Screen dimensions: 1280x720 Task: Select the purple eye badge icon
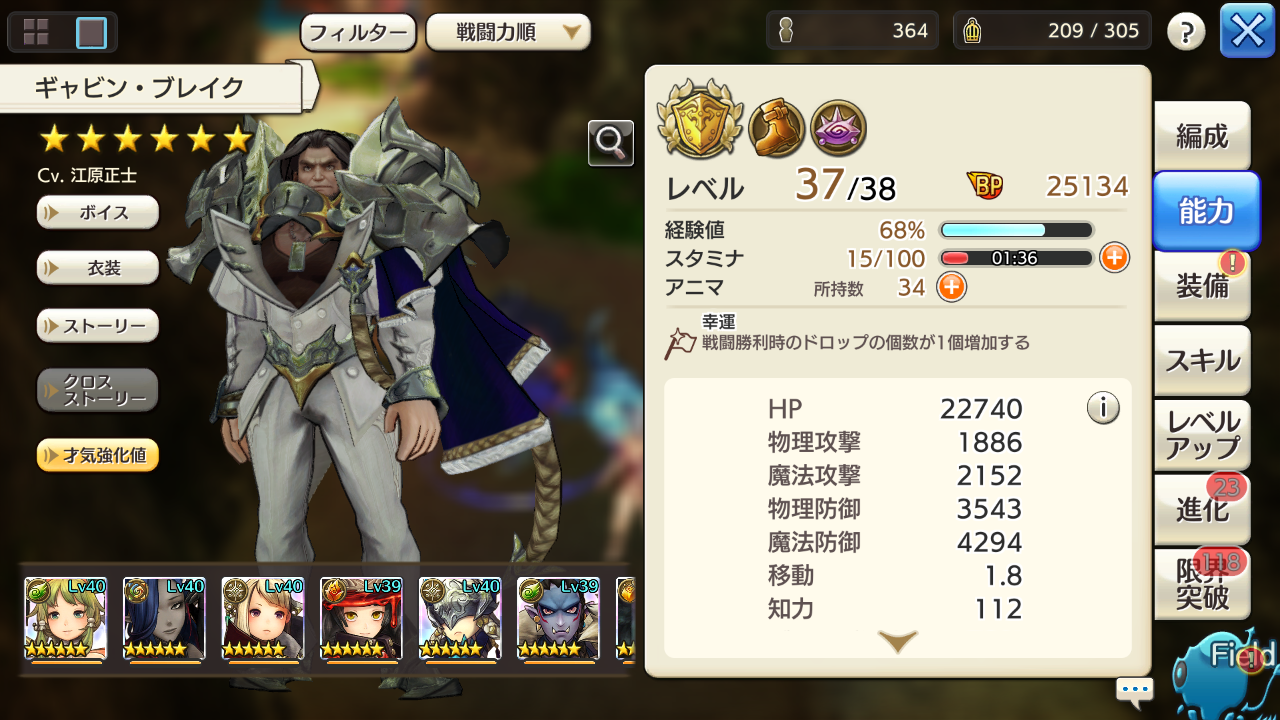(838, 128)
